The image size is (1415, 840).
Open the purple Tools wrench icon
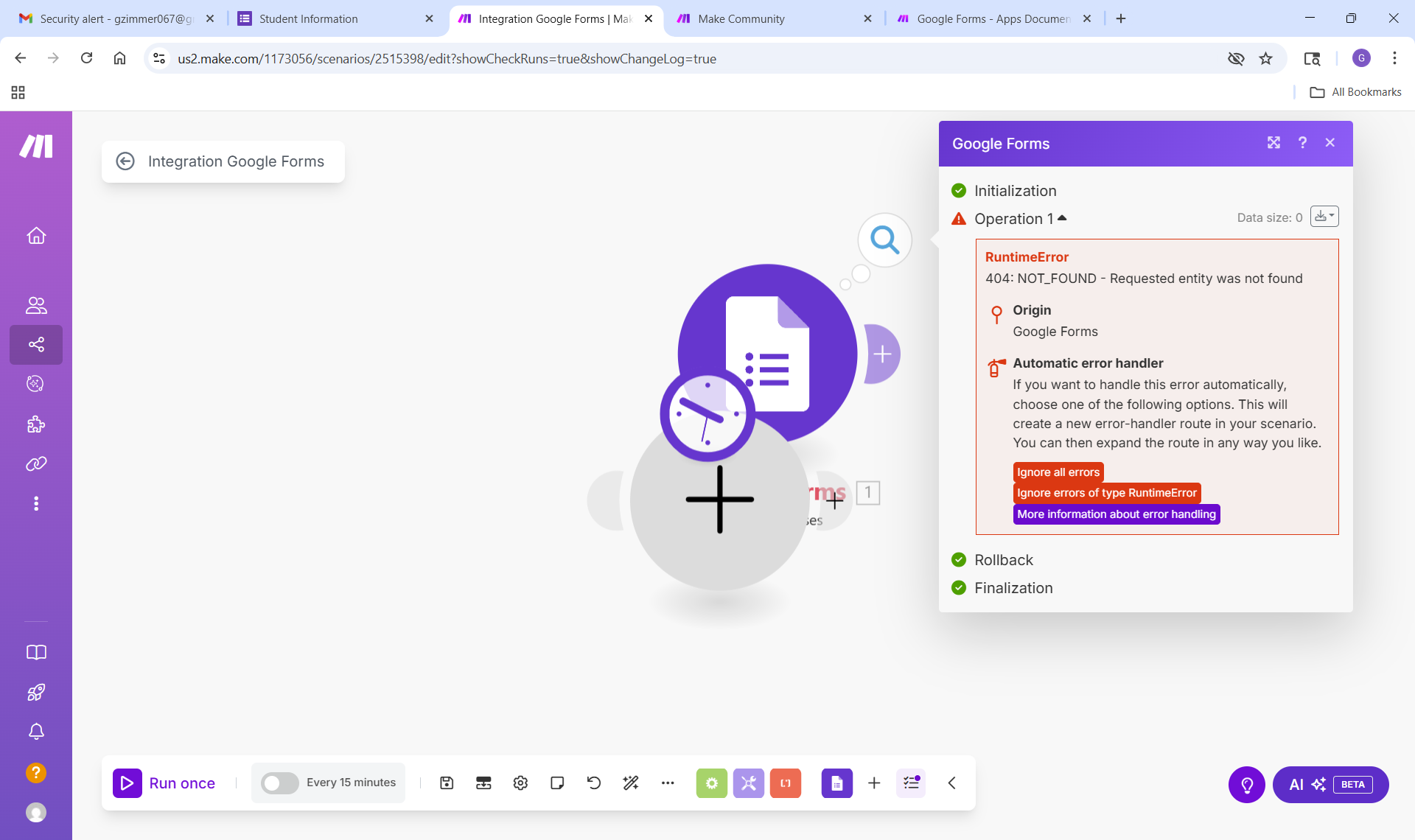pyautogui.click(x=749, y=783)
